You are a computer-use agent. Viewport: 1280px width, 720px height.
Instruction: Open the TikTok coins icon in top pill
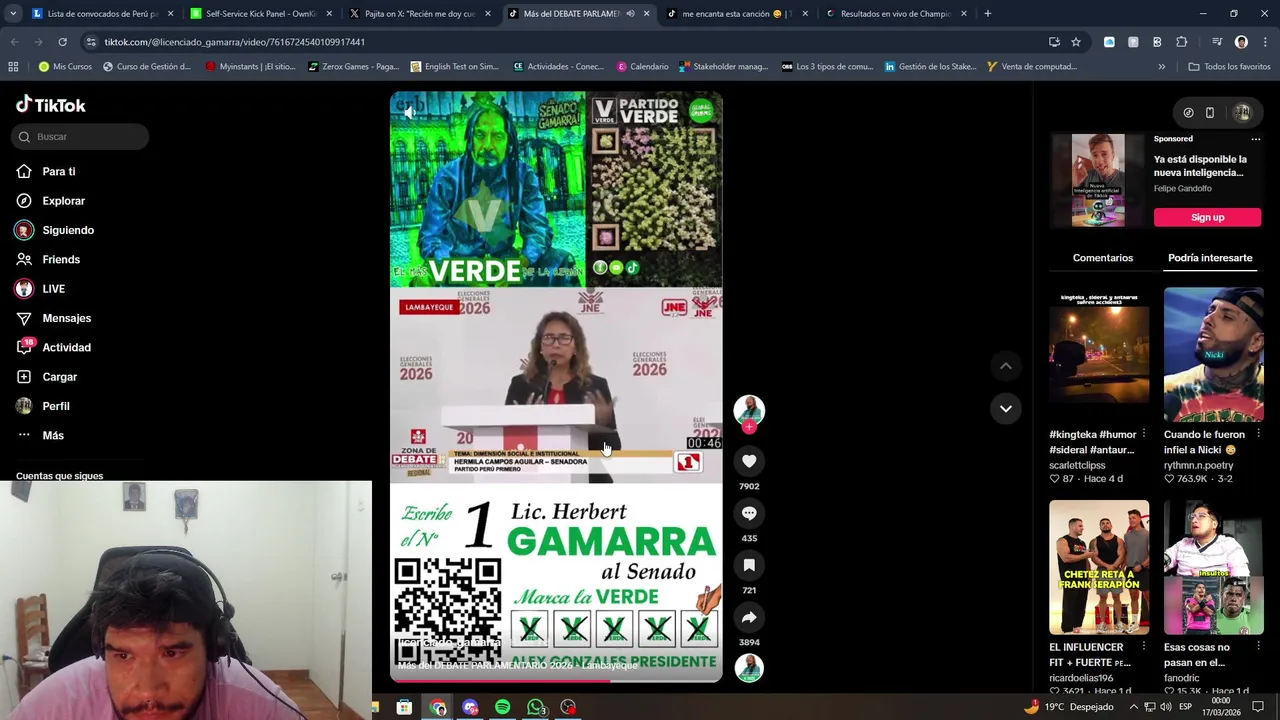(x=1188, y=113)
